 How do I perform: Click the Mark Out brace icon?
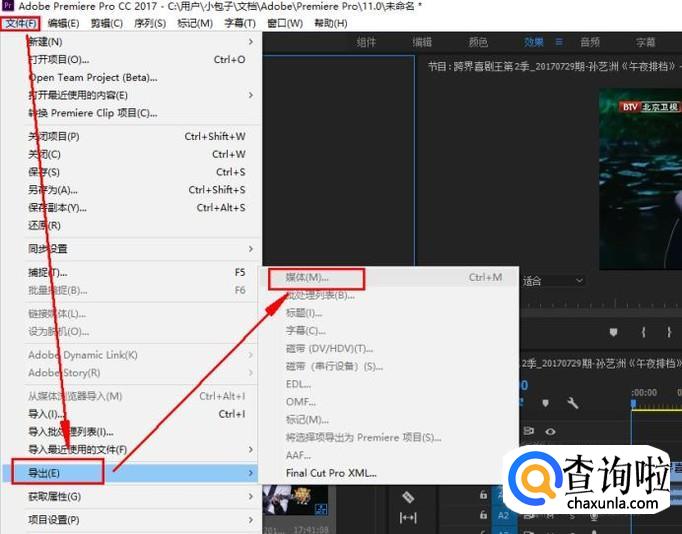point(669,333)
